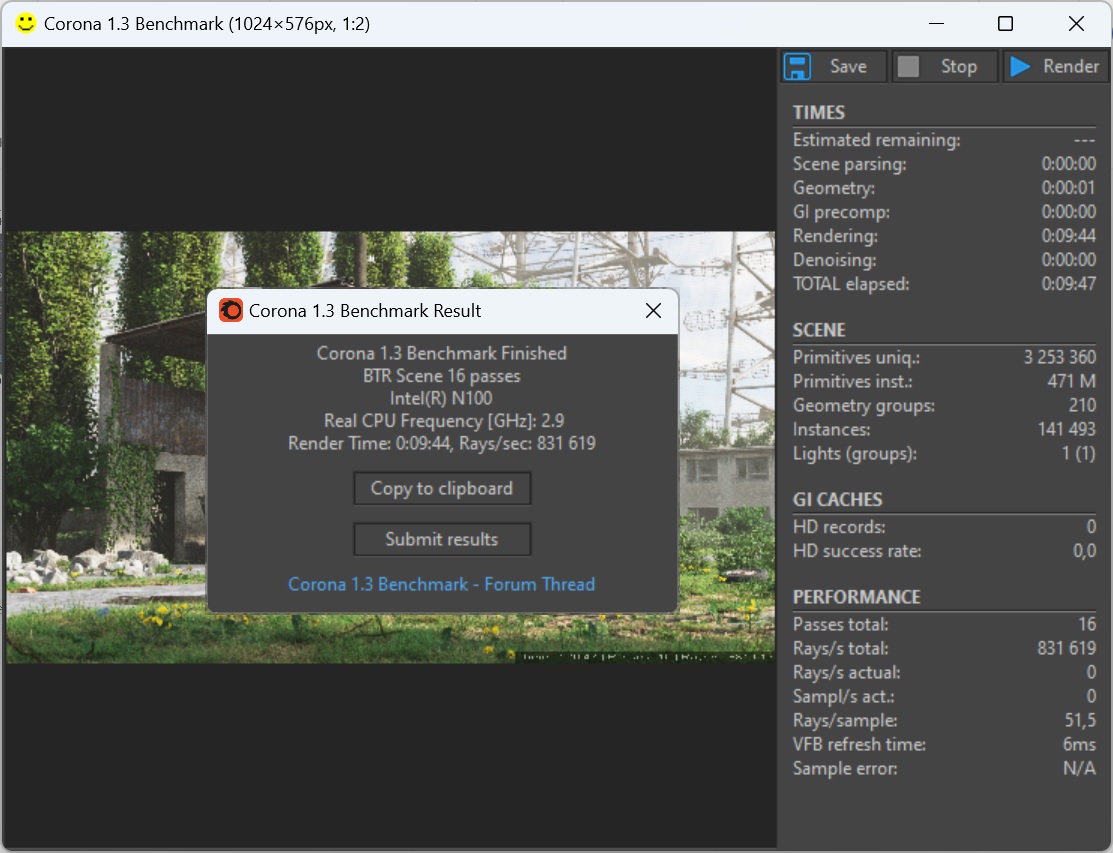Screen dimensions: 1113x853
Task: Click the Render Time Rays/sec result line
Action: pyautogui.click(x=442, y=444)
